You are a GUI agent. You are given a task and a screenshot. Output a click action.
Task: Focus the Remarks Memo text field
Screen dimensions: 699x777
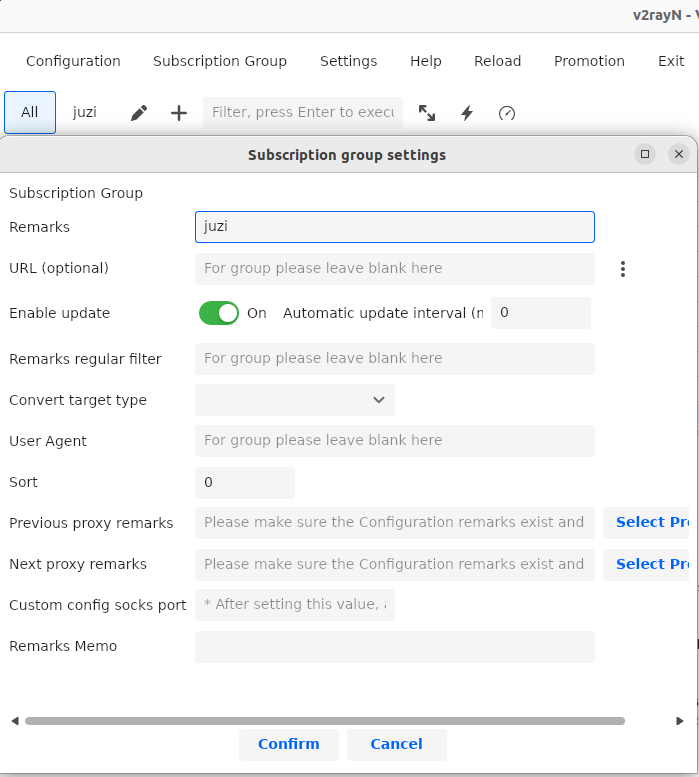[x=395, y=647]
